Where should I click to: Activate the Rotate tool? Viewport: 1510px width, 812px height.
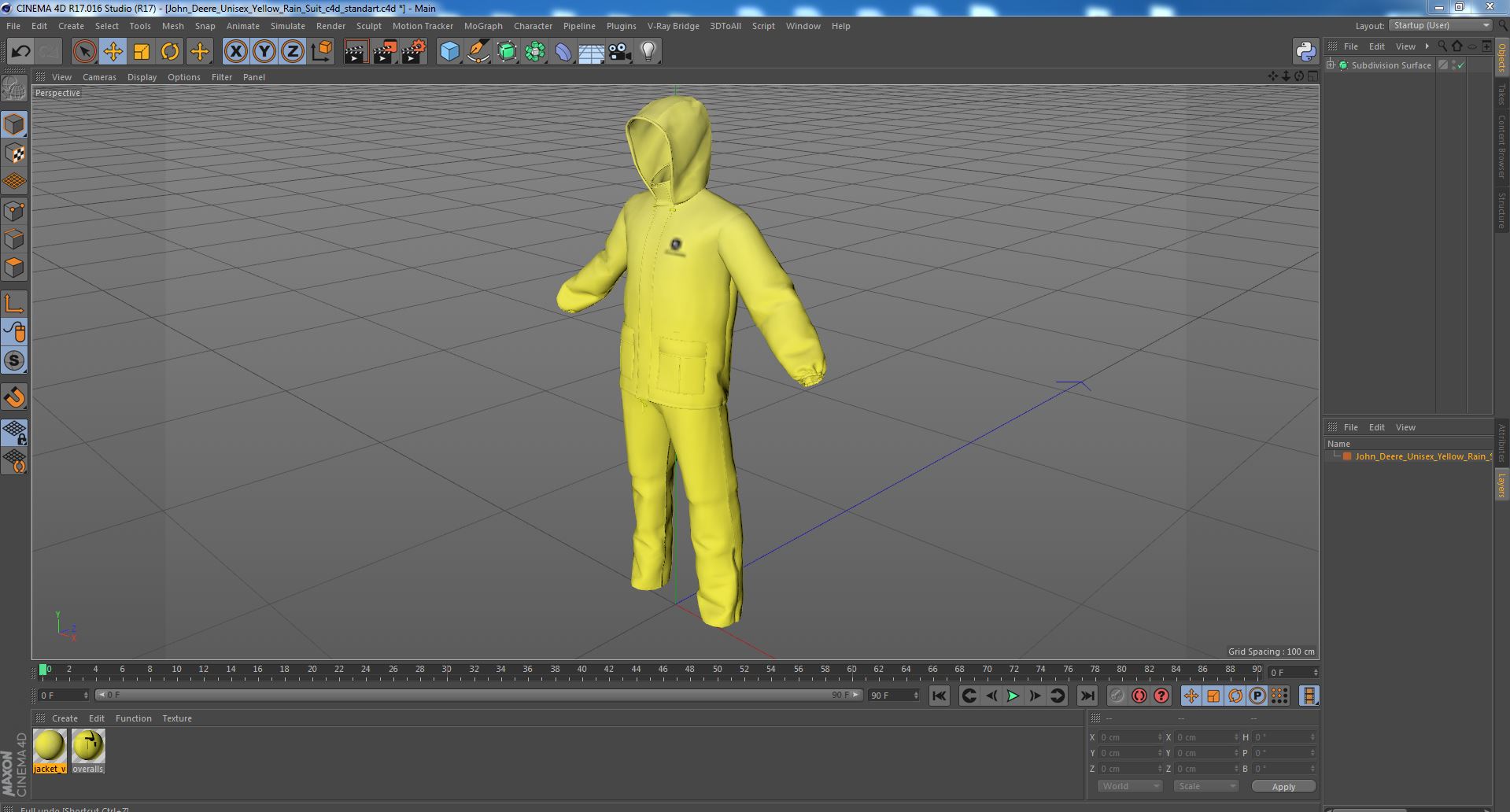click(170, 52)
